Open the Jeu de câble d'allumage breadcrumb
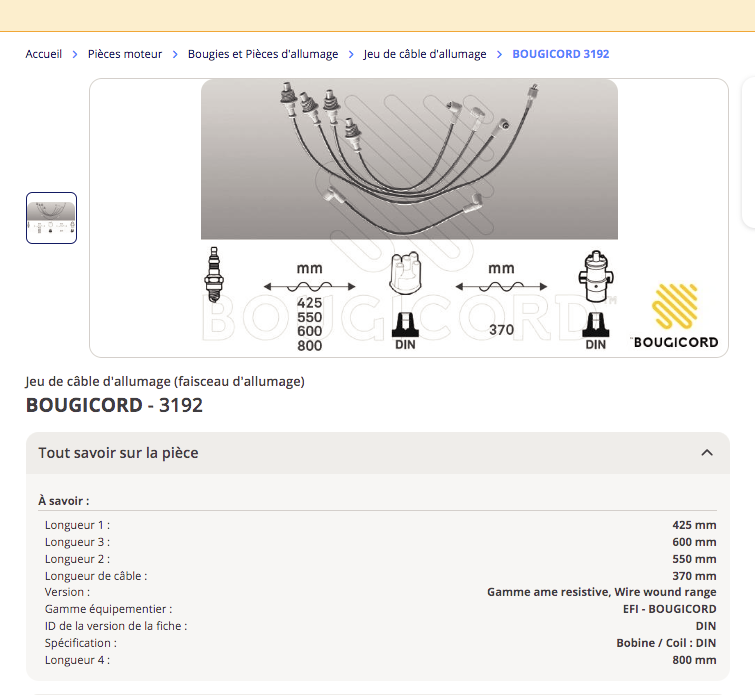Viewport: 755px width, 695px height. (425, 54)
